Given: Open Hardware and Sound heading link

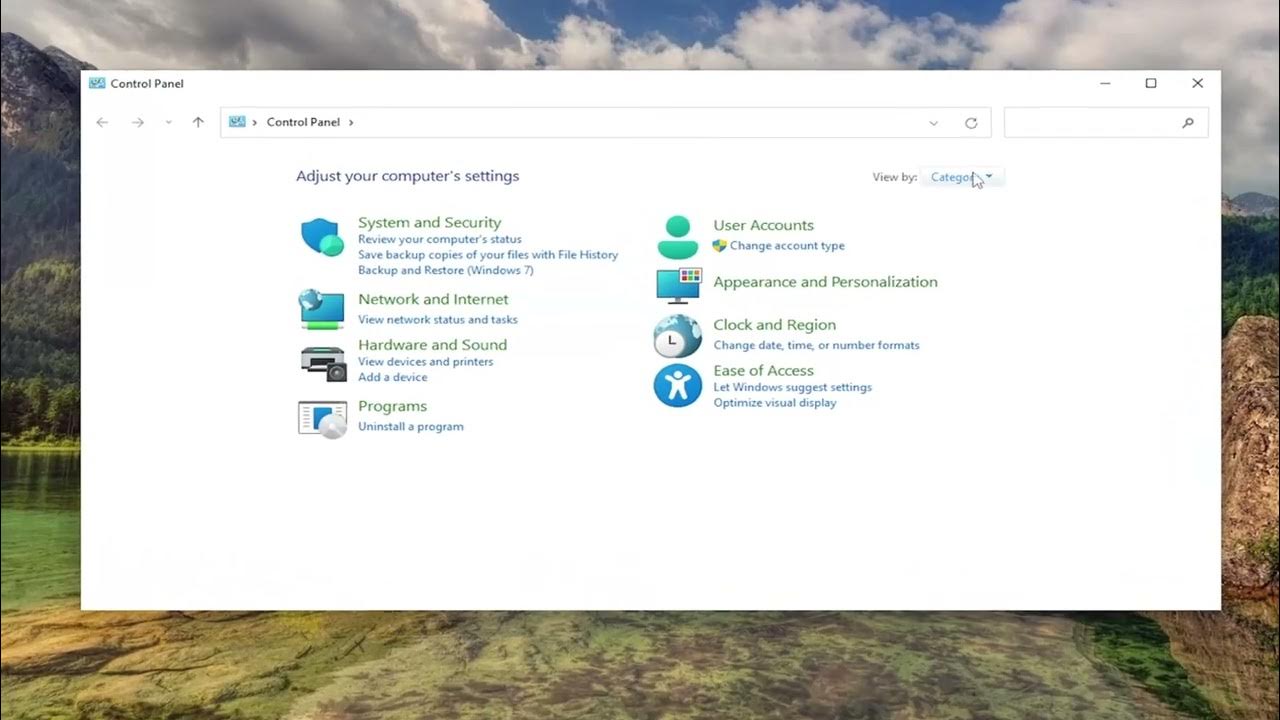Looking at the screenshot, I should 432,345.
